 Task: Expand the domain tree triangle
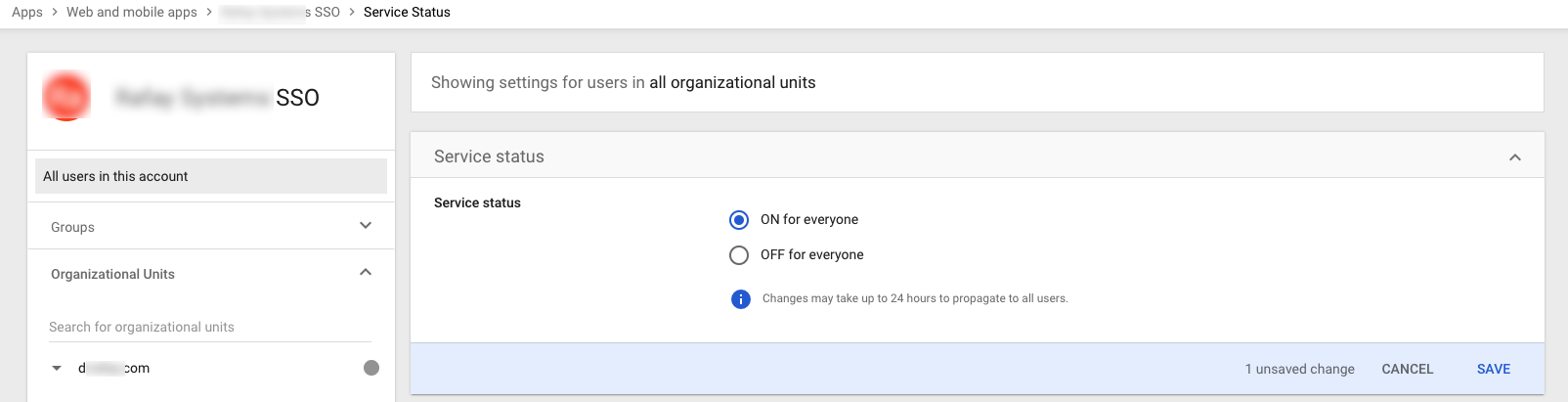coord(57,369)
